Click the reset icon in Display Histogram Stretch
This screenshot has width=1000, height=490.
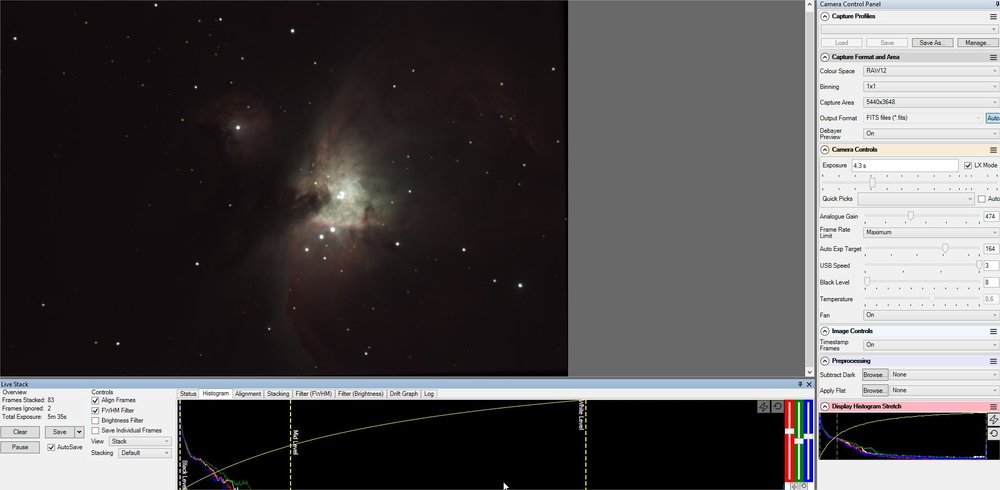994,434
